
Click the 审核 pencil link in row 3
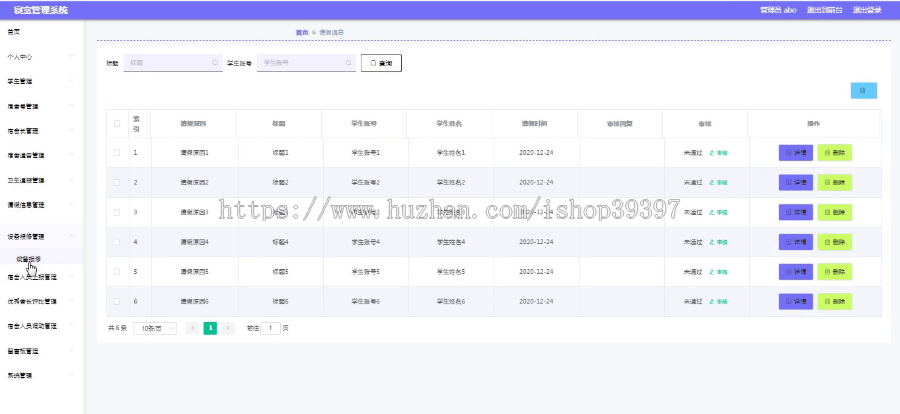point(718,212)
